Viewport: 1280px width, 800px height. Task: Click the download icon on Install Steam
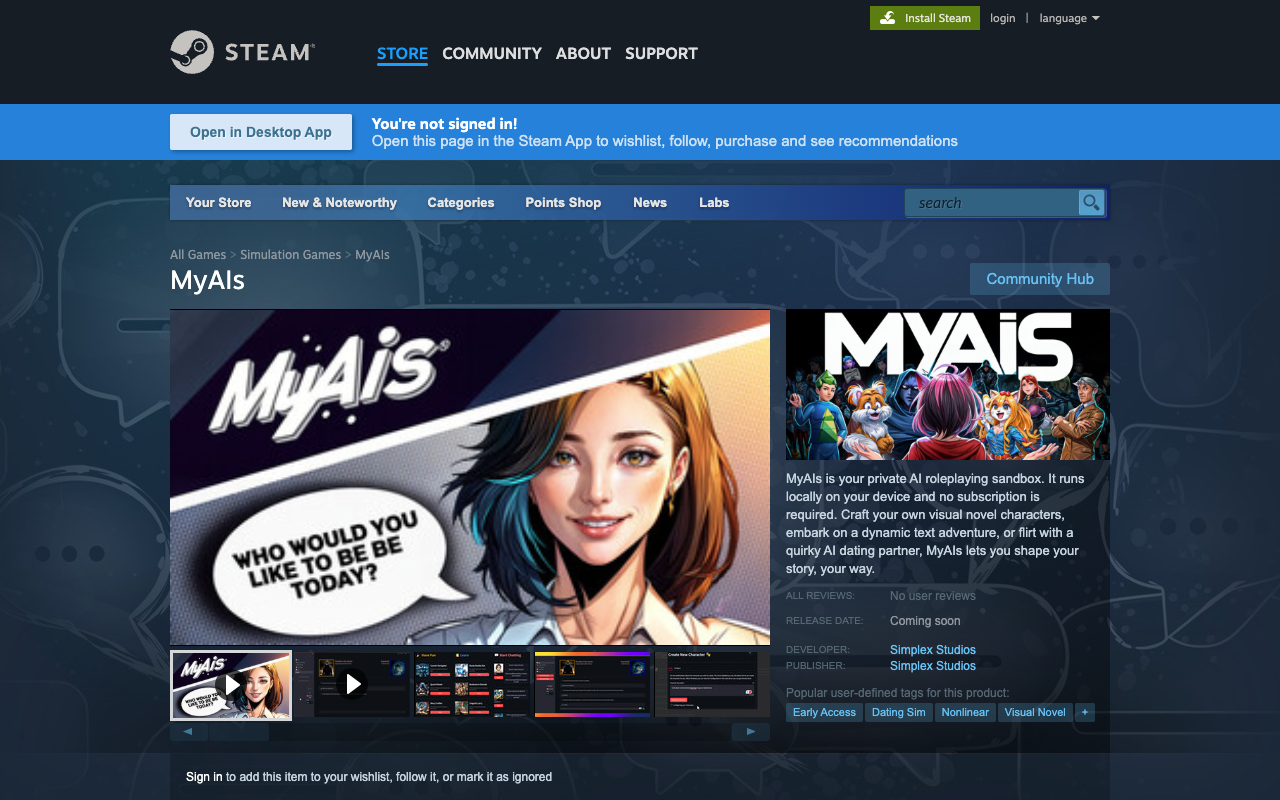(888, 18)
